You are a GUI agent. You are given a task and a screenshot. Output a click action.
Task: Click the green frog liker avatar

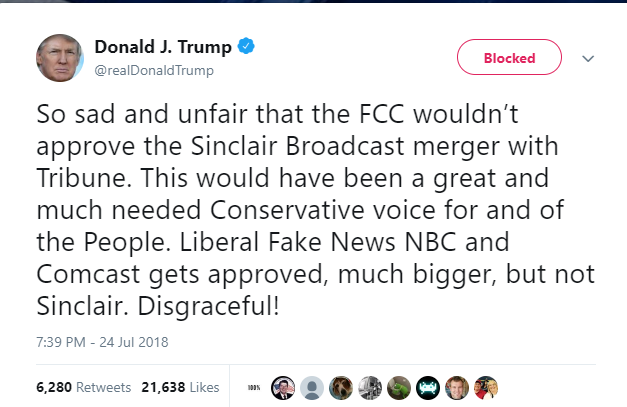(399, 387)
